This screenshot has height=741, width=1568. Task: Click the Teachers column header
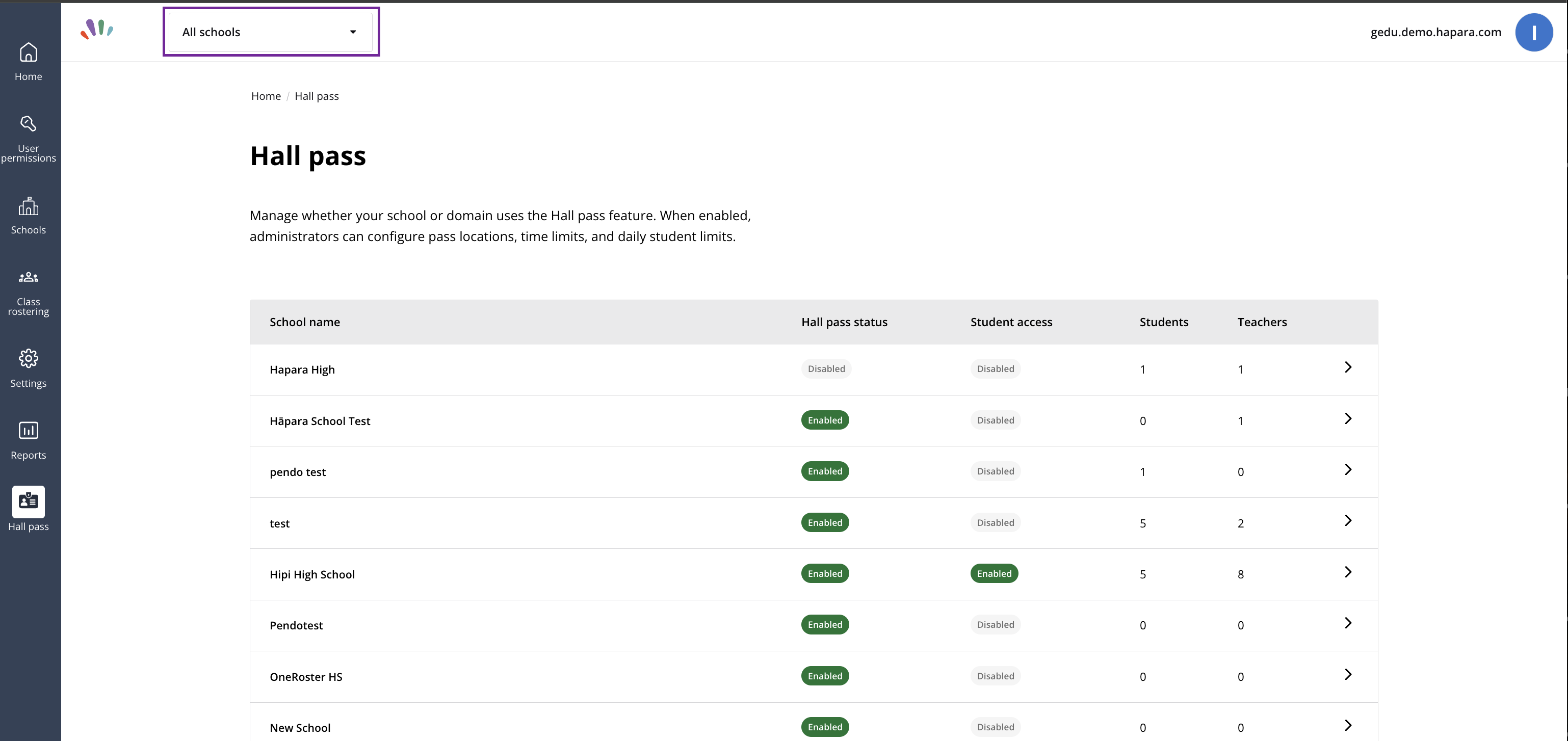[1262, 322]
